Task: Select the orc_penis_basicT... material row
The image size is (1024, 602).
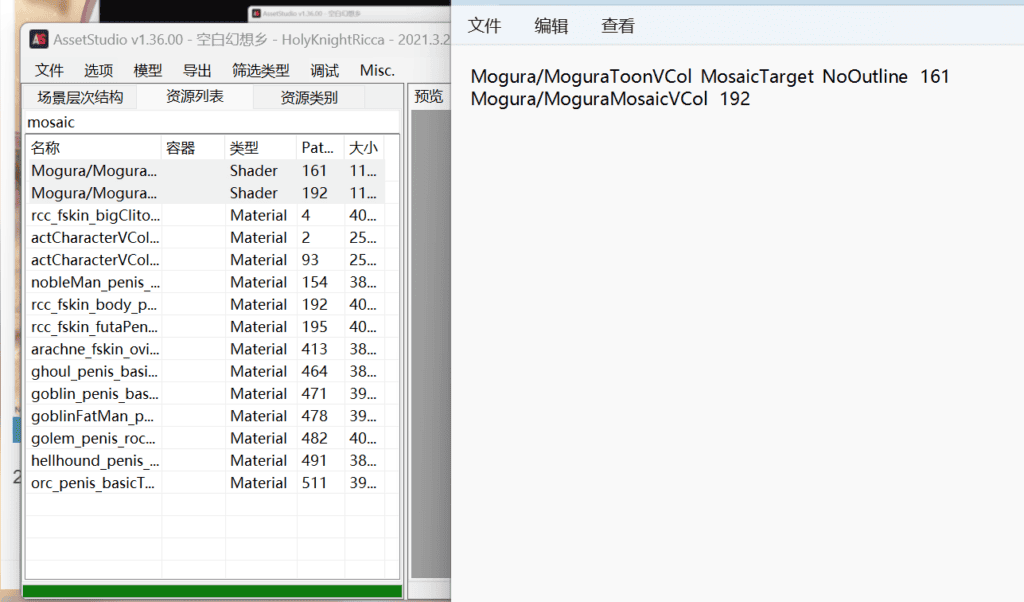Action: coord(206,483)
